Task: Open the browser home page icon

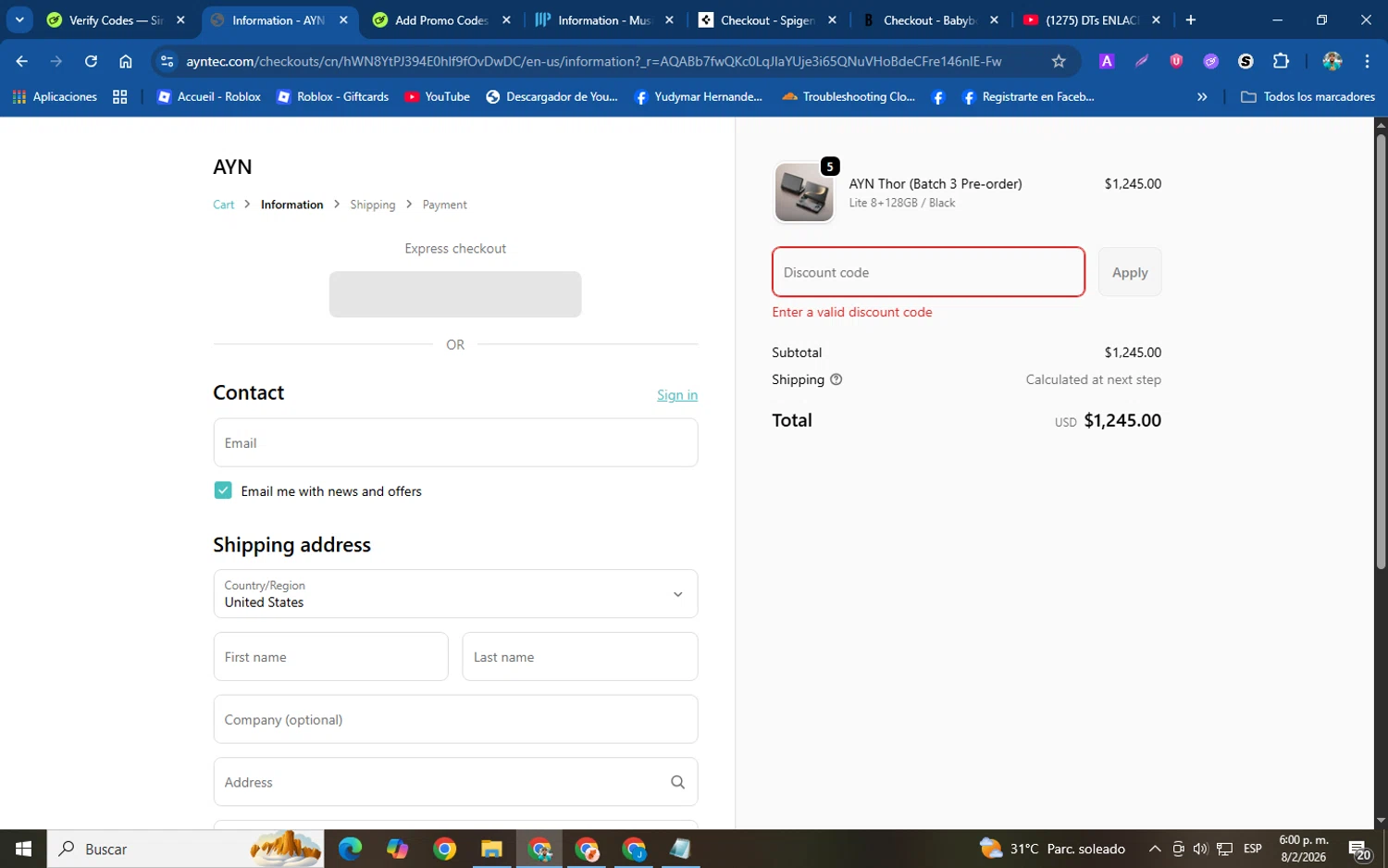Action: point(126,61)
